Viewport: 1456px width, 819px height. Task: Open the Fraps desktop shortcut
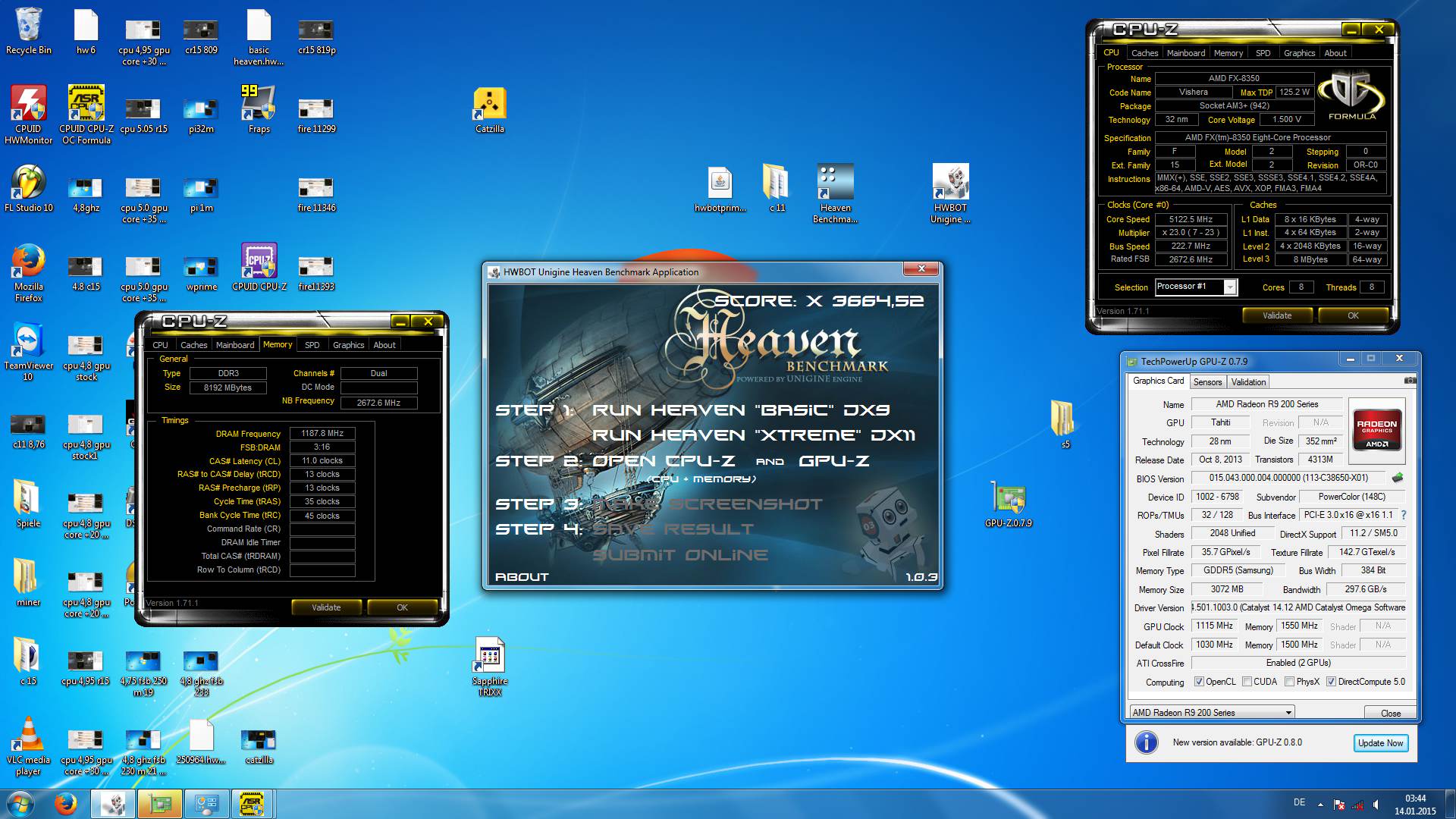[x=259, y=110]
